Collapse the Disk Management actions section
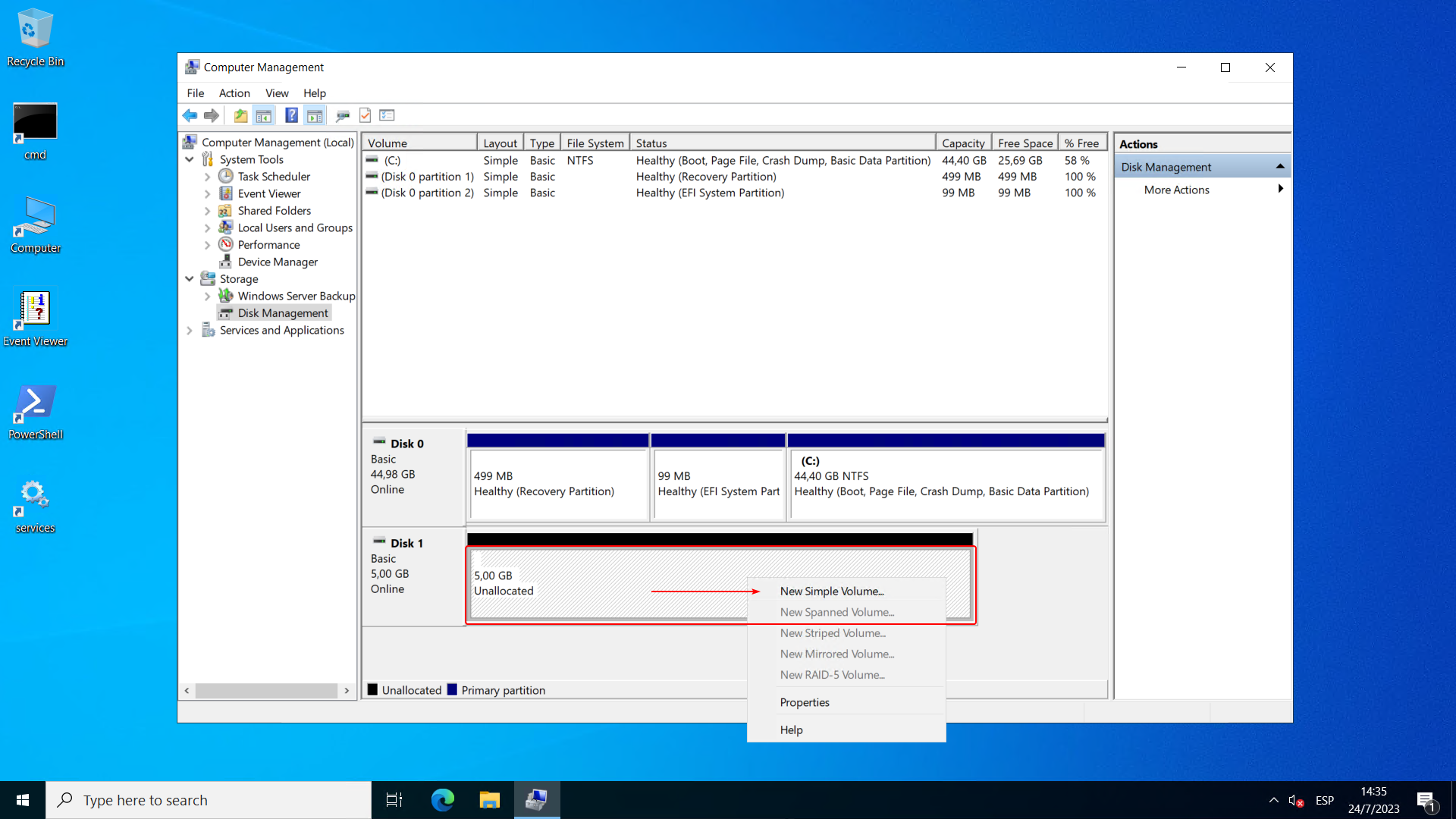 (x=1280, y=167)
